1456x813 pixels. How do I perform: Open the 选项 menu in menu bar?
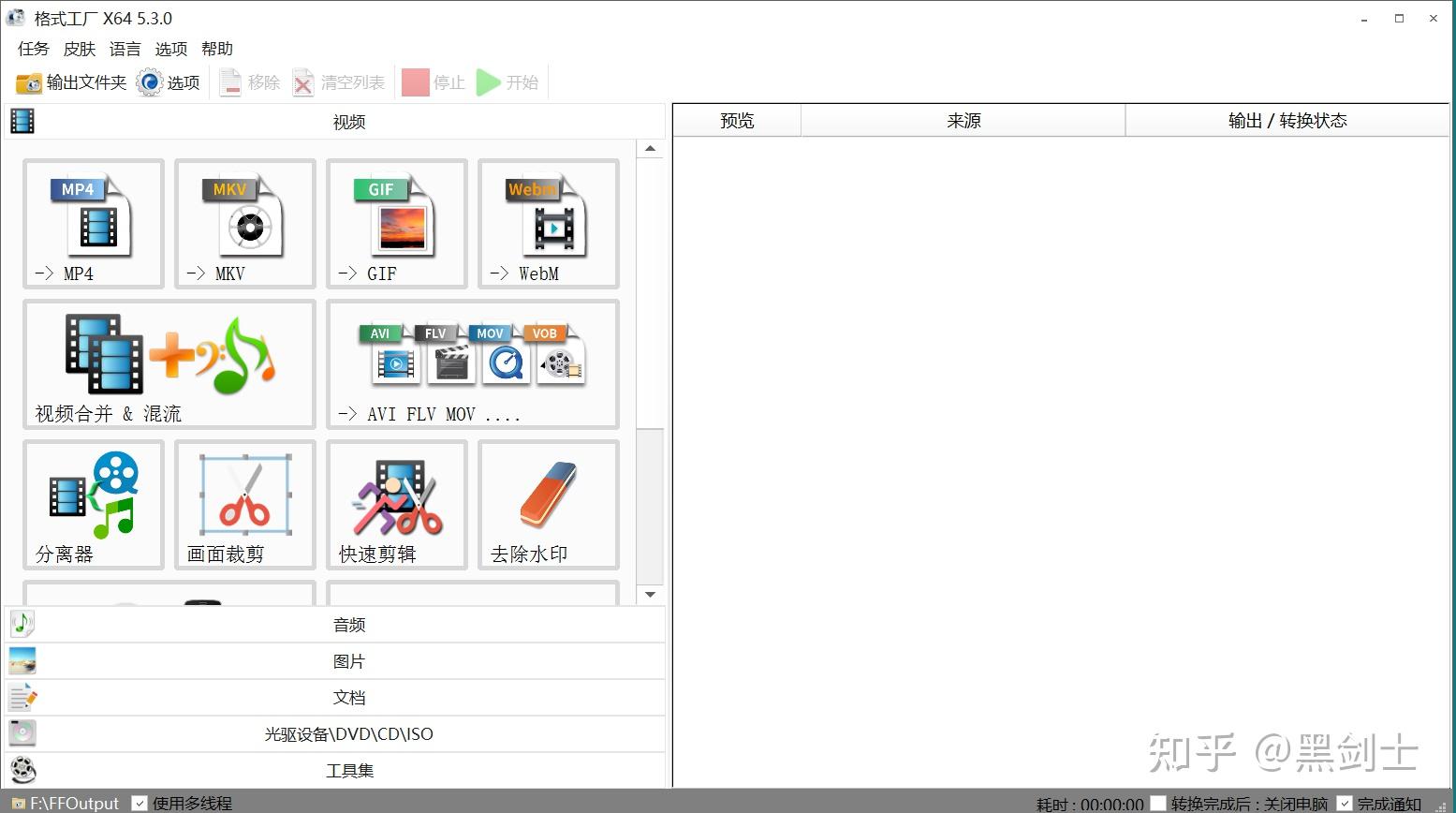(x=171, y=49)
